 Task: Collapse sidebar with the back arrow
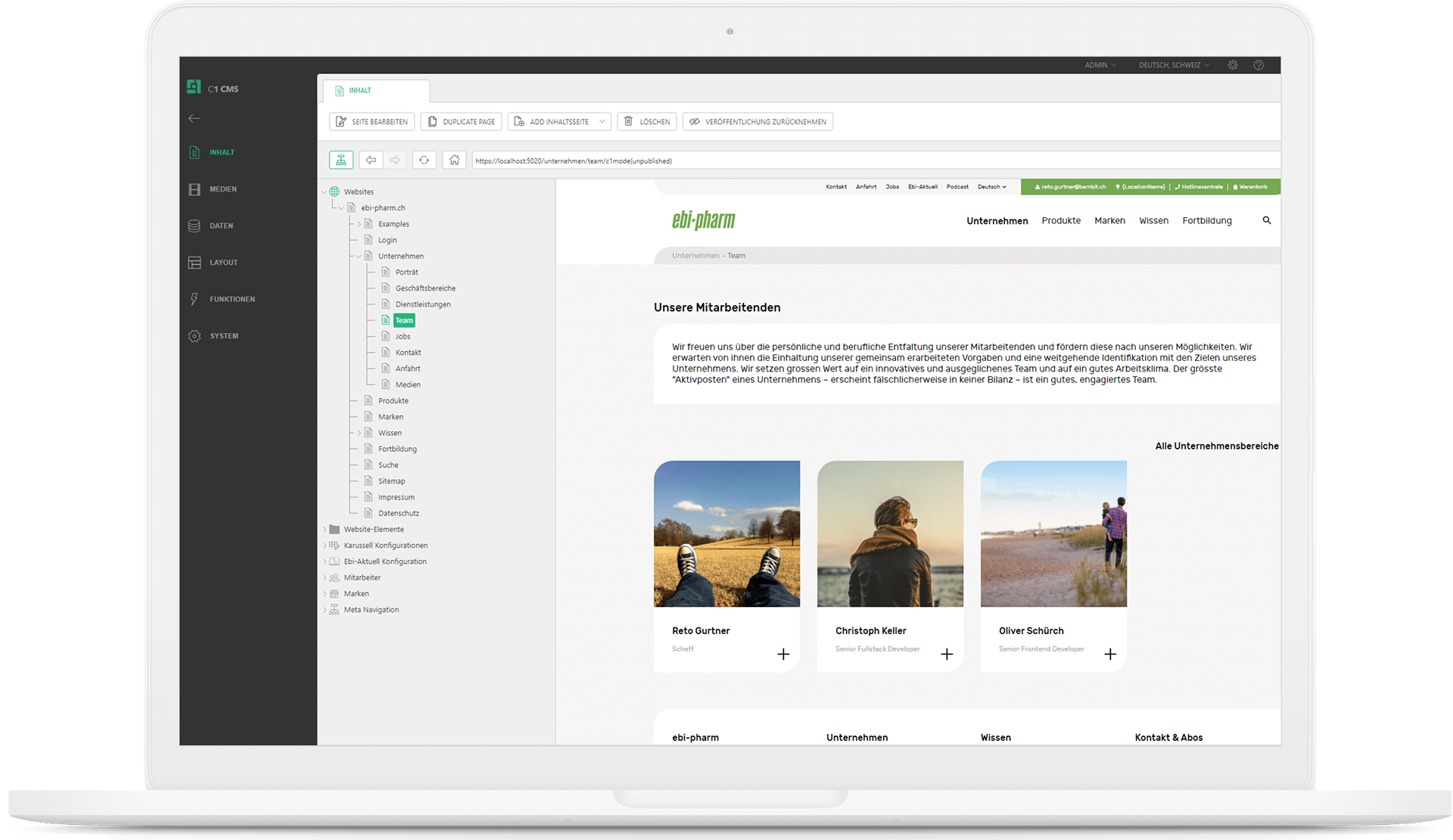[194, 118]
